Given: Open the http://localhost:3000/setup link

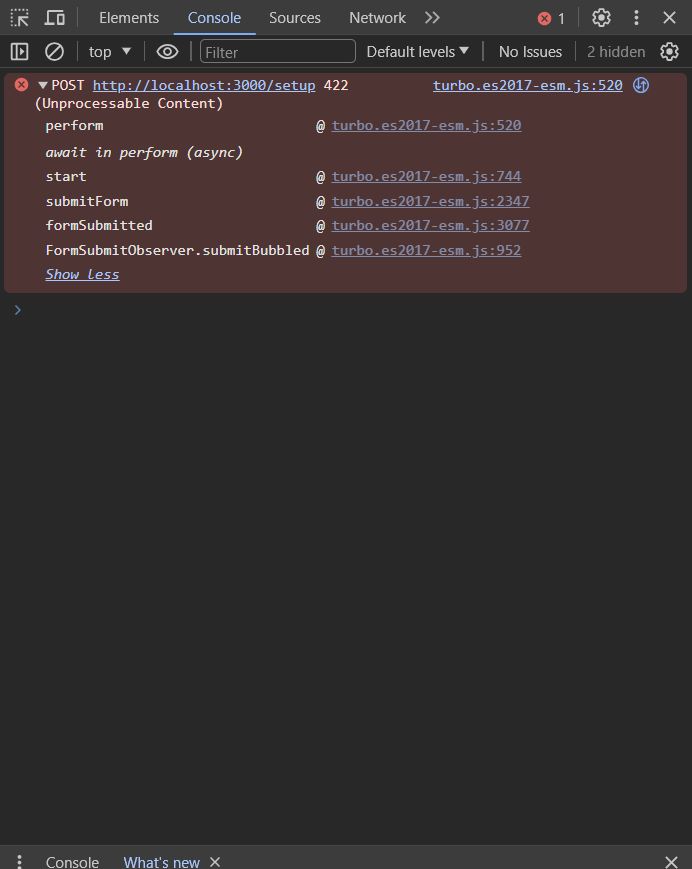Looking at the screenshot, I should [x=204, y=85].
